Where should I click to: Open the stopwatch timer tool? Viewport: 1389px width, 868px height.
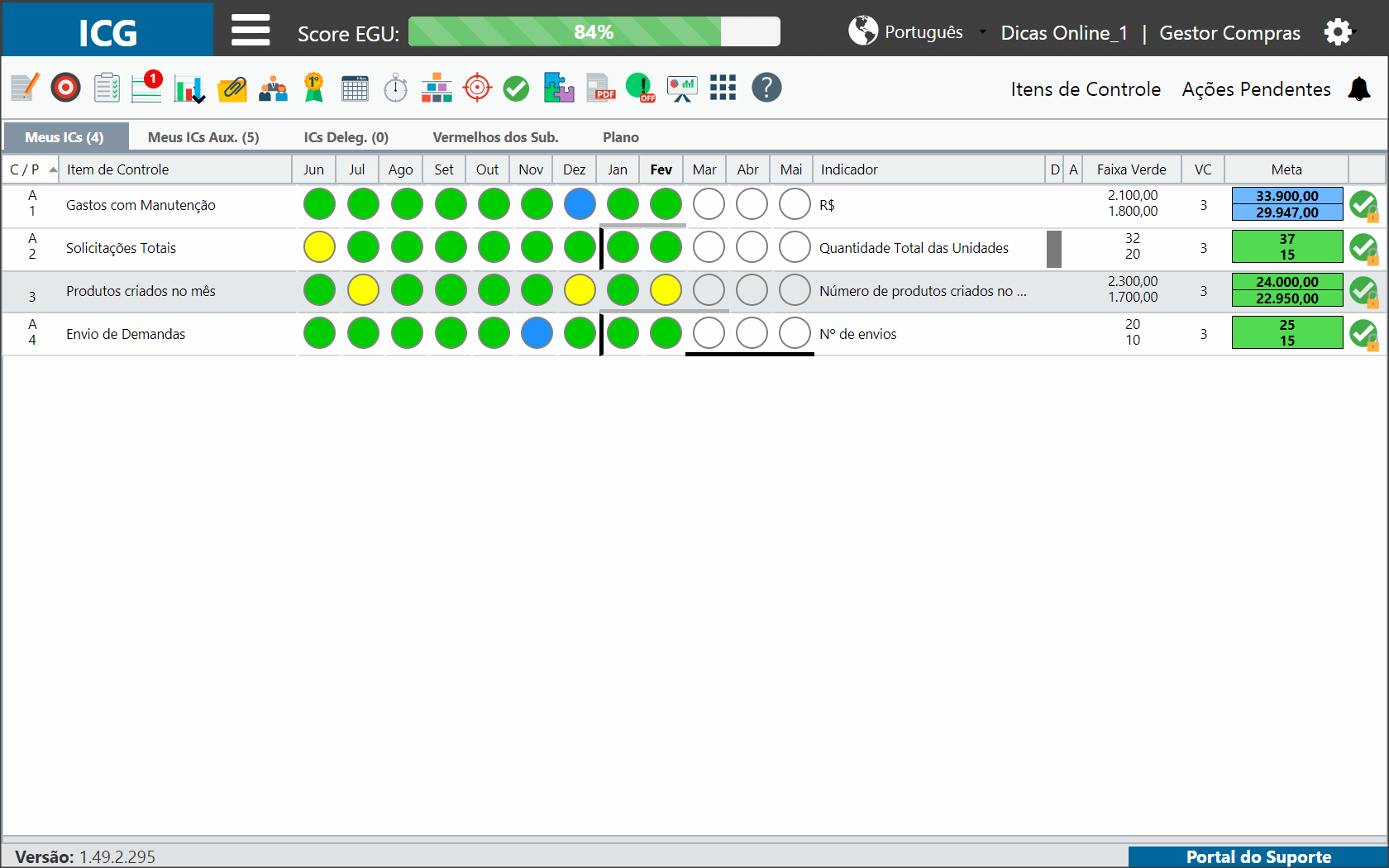click(x=396, y=88)
